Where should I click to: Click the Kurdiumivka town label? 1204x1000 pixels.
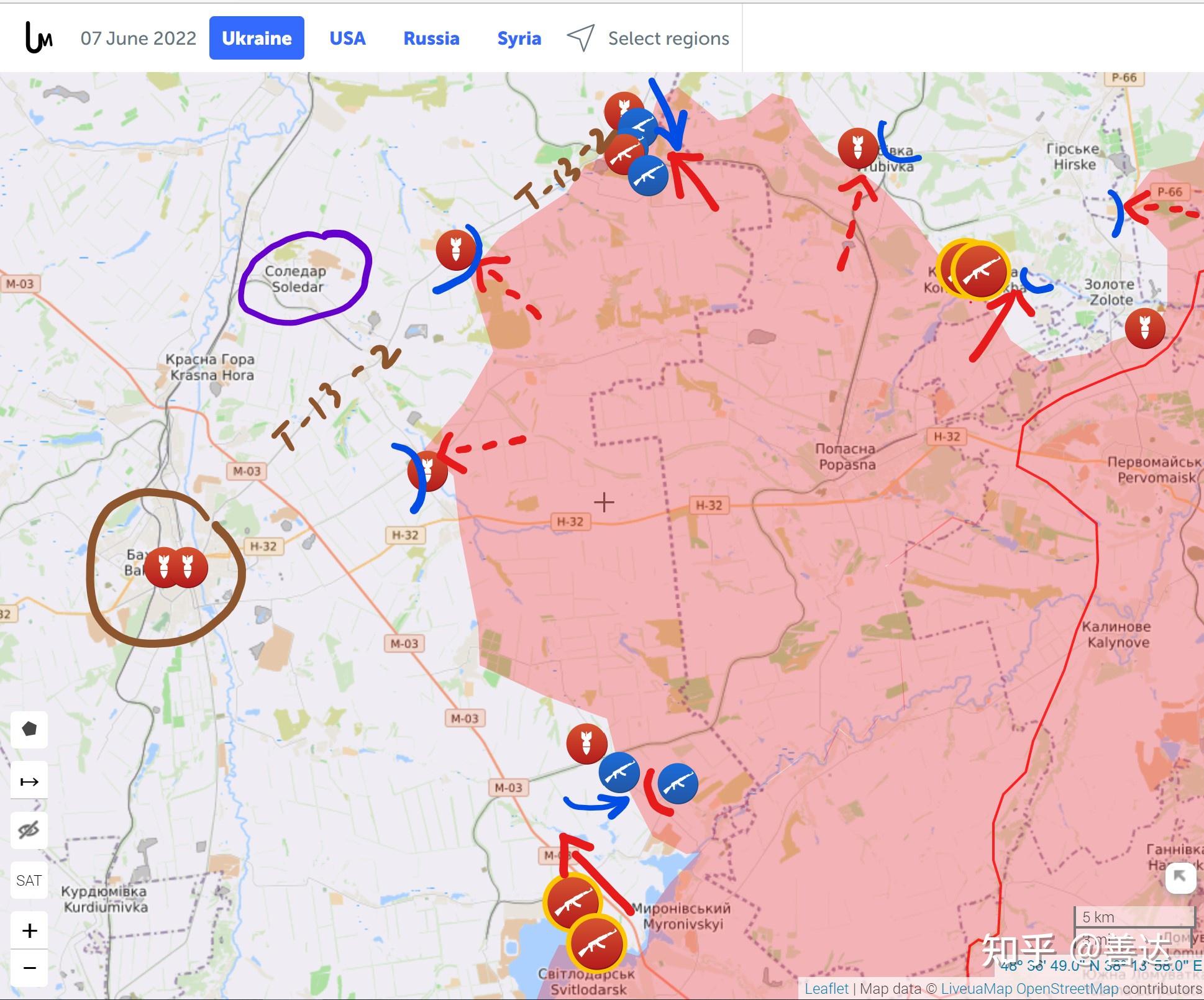104,899
